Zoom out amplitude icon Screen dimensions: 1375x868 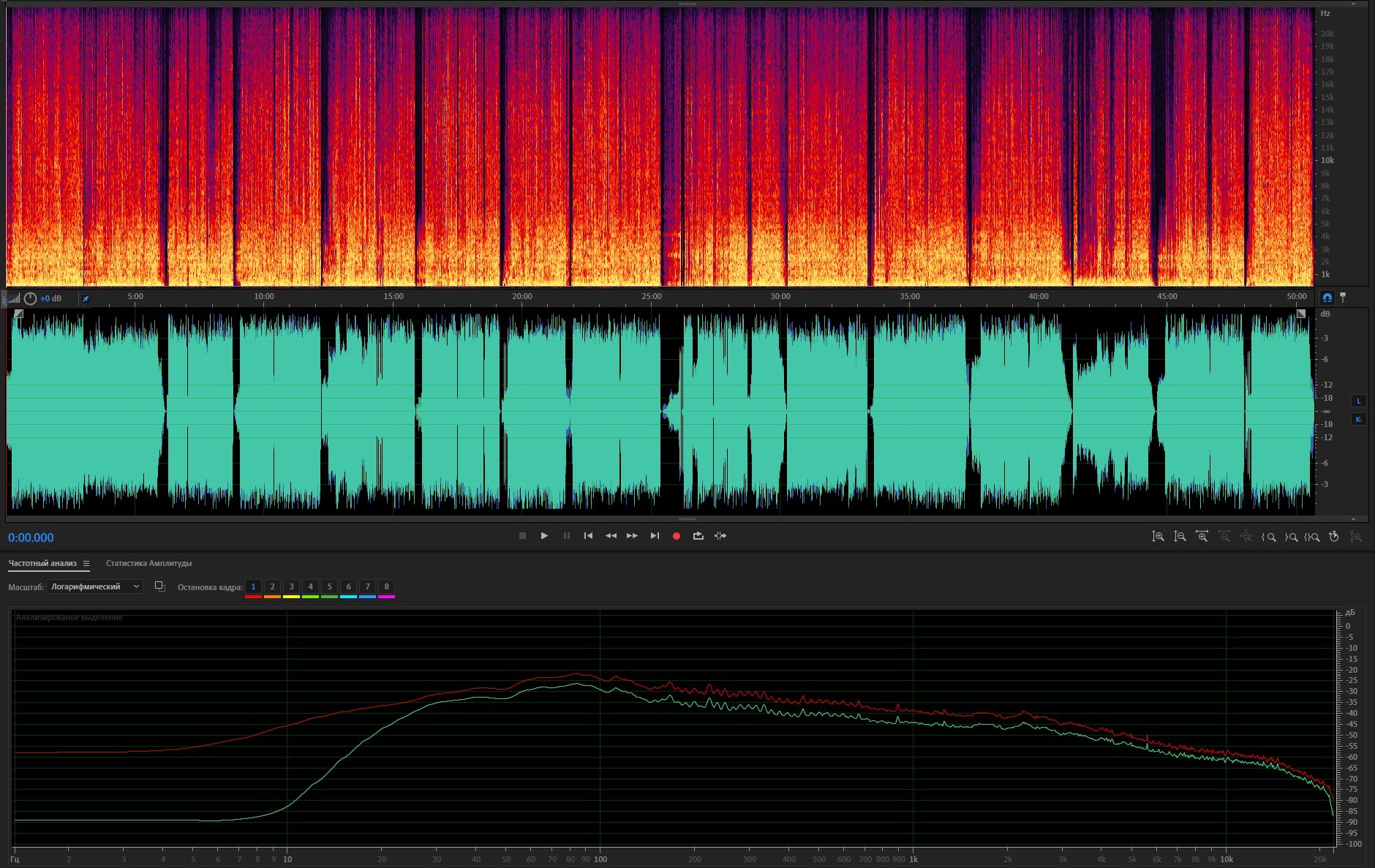pyautogui.click(x=1180, y=537)
